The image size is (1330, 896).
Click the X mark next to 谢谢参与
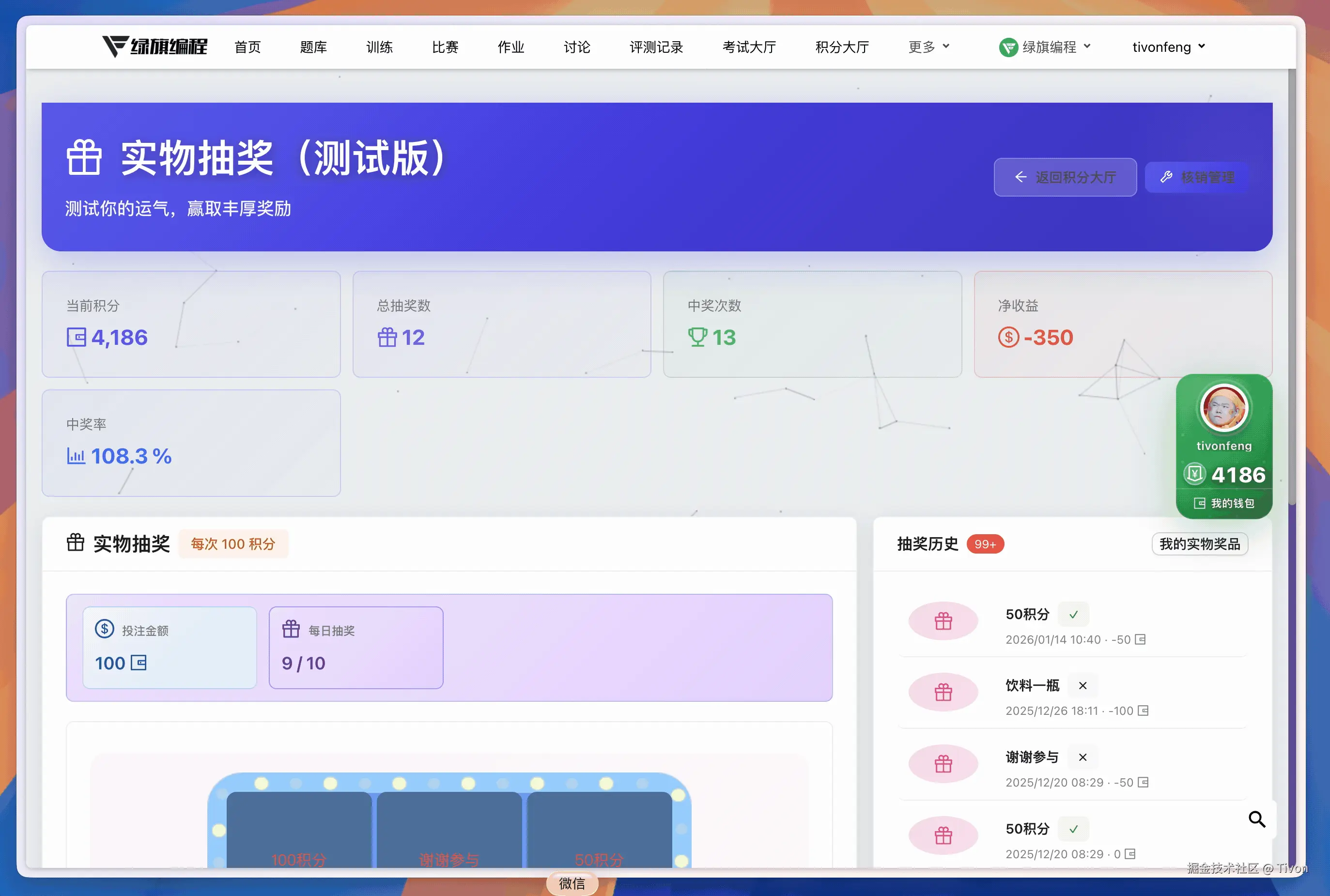(1082, 757)
